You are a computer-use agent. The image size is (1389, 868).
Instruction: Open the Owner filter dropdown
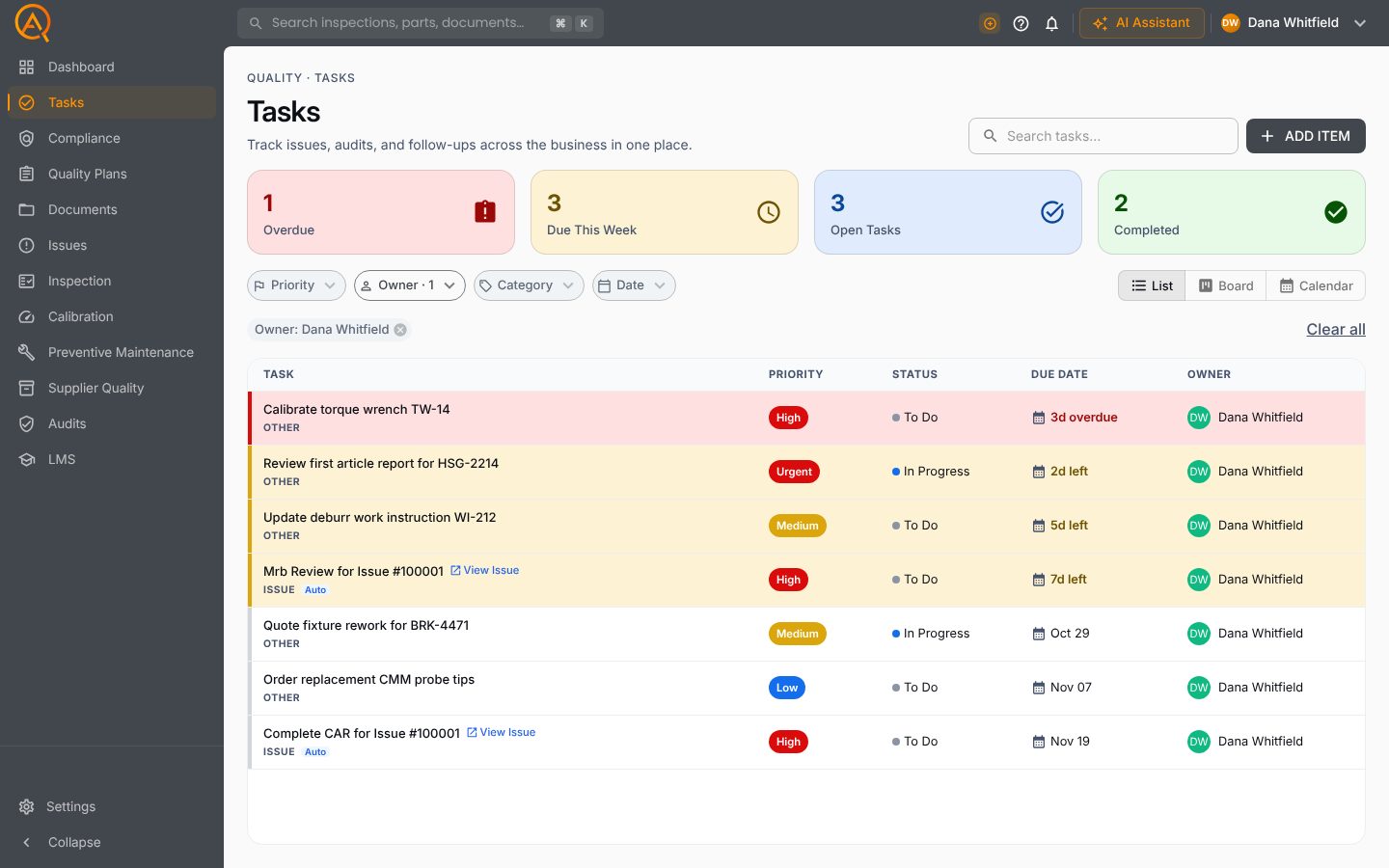coord(410,285)
